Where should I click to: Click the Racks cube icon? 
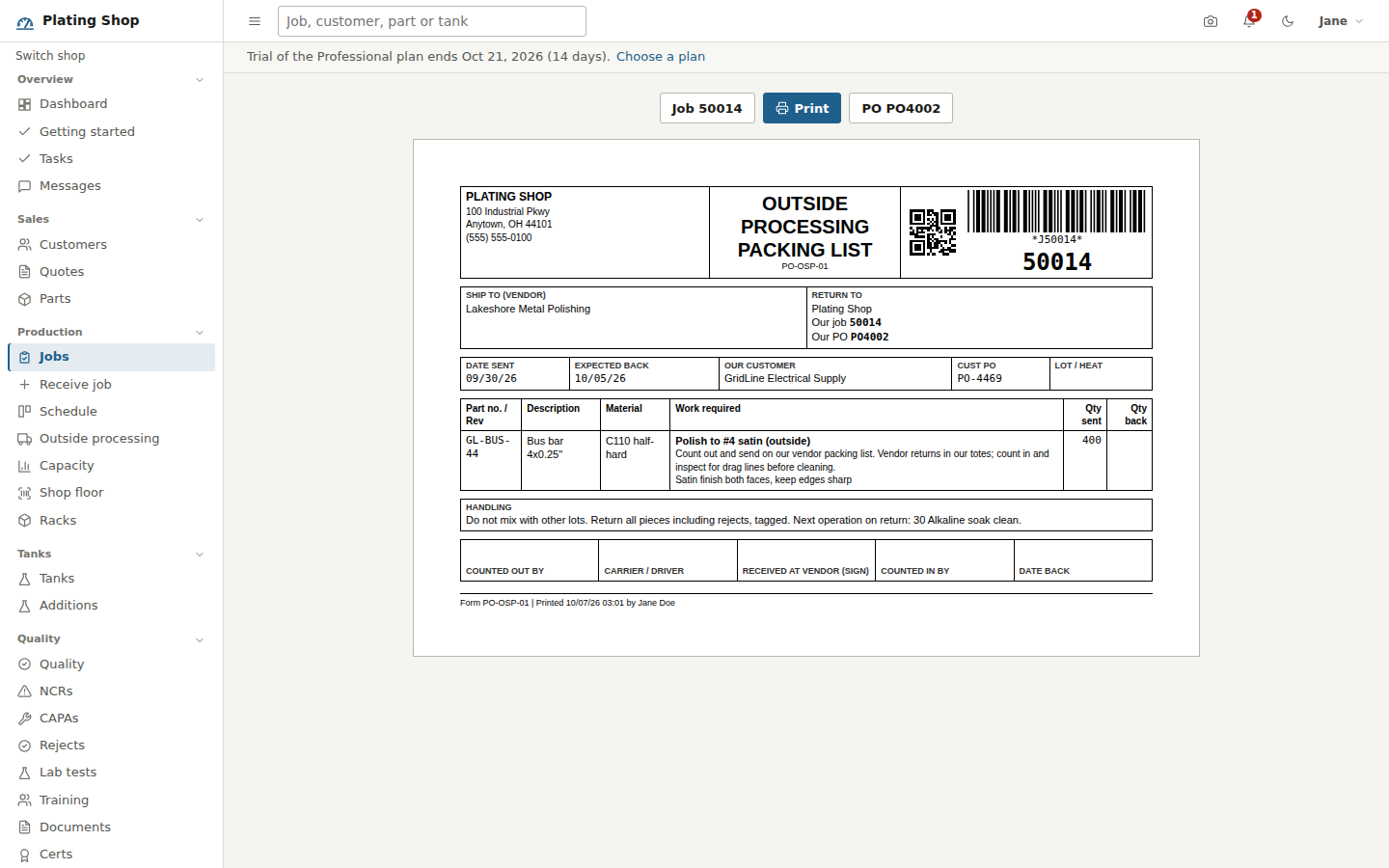(25, 521)
